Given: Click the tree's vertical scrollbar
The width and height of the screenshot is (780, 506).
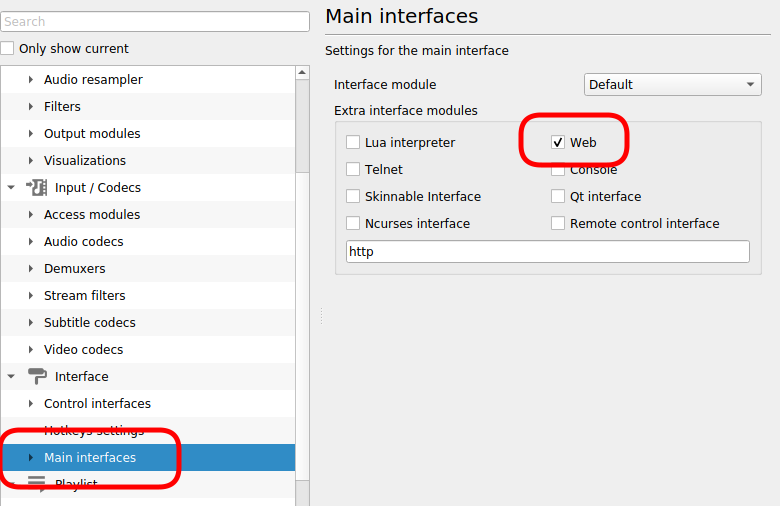Looking at the screenshot, I should [302, 130].
